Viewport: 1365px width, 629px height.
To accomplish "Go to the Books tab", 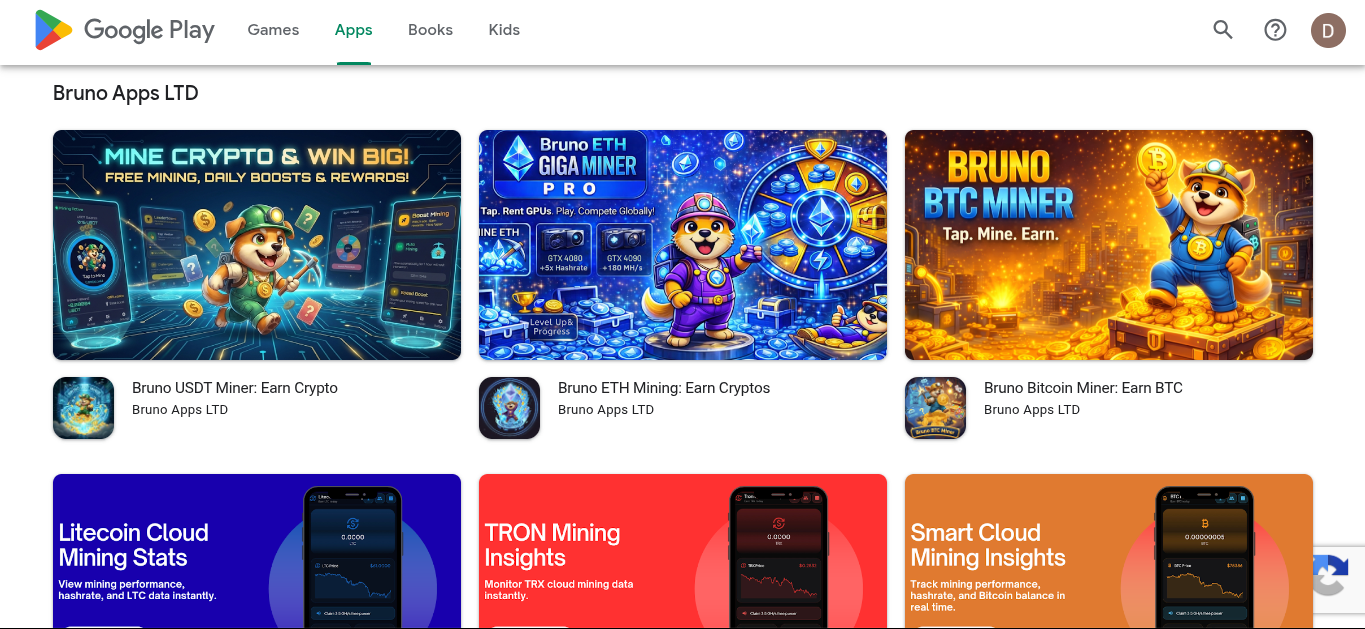I will [430, 30].
